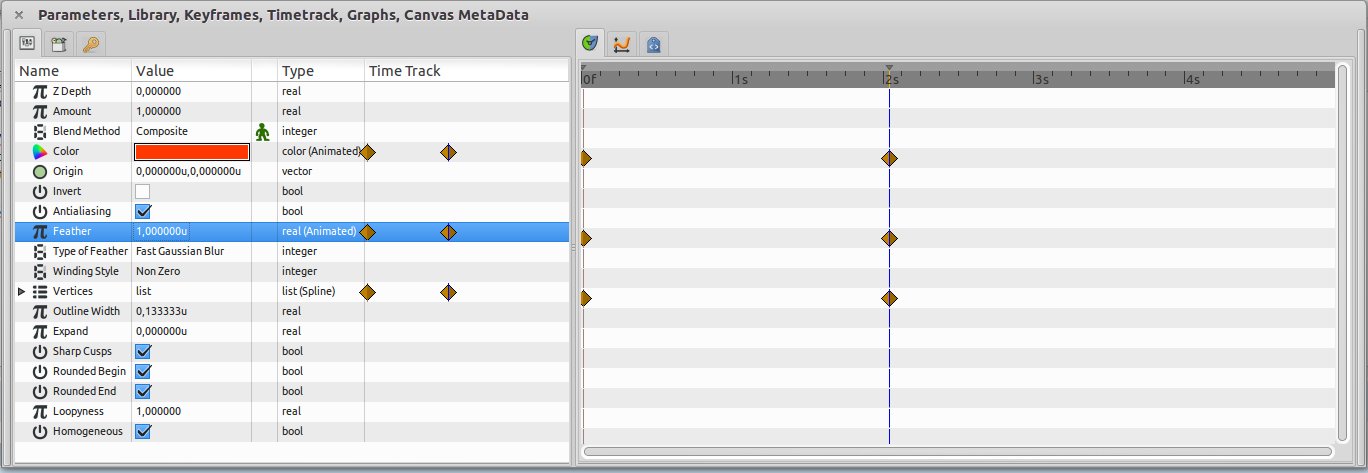Viewport: 1368px width, 473px height.
Task: Click the Vertices list icon
Action: pyautogui.click(x=40, y=291)
